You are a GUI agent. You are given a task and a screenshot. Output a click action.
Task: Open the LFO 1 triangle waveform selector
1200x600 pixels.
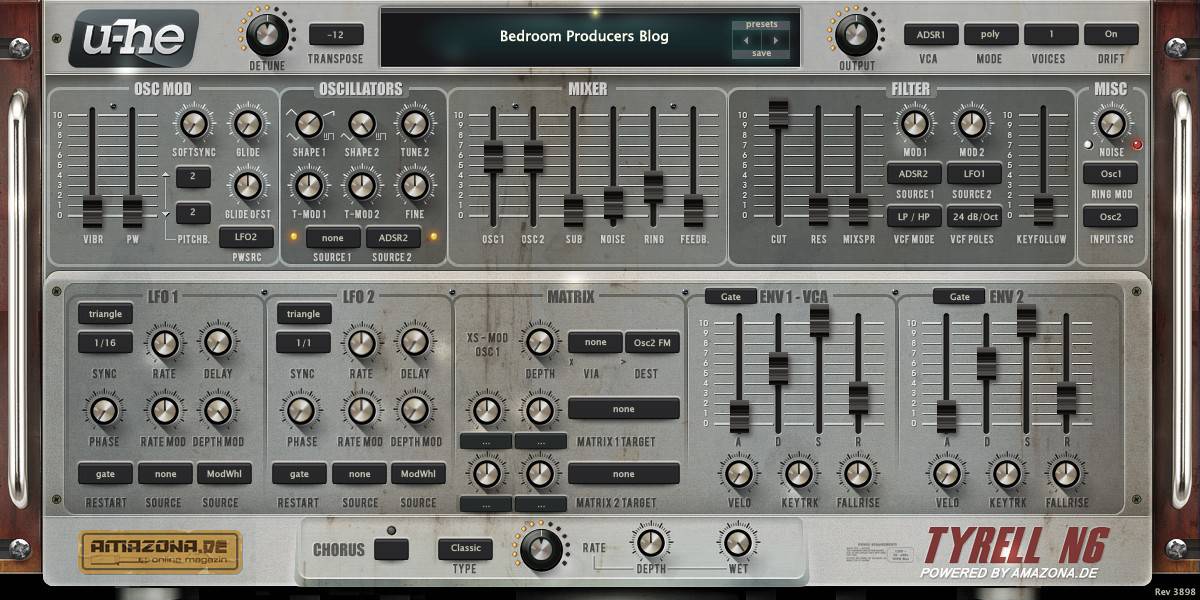pyautogui.click(x=105, y=314)
